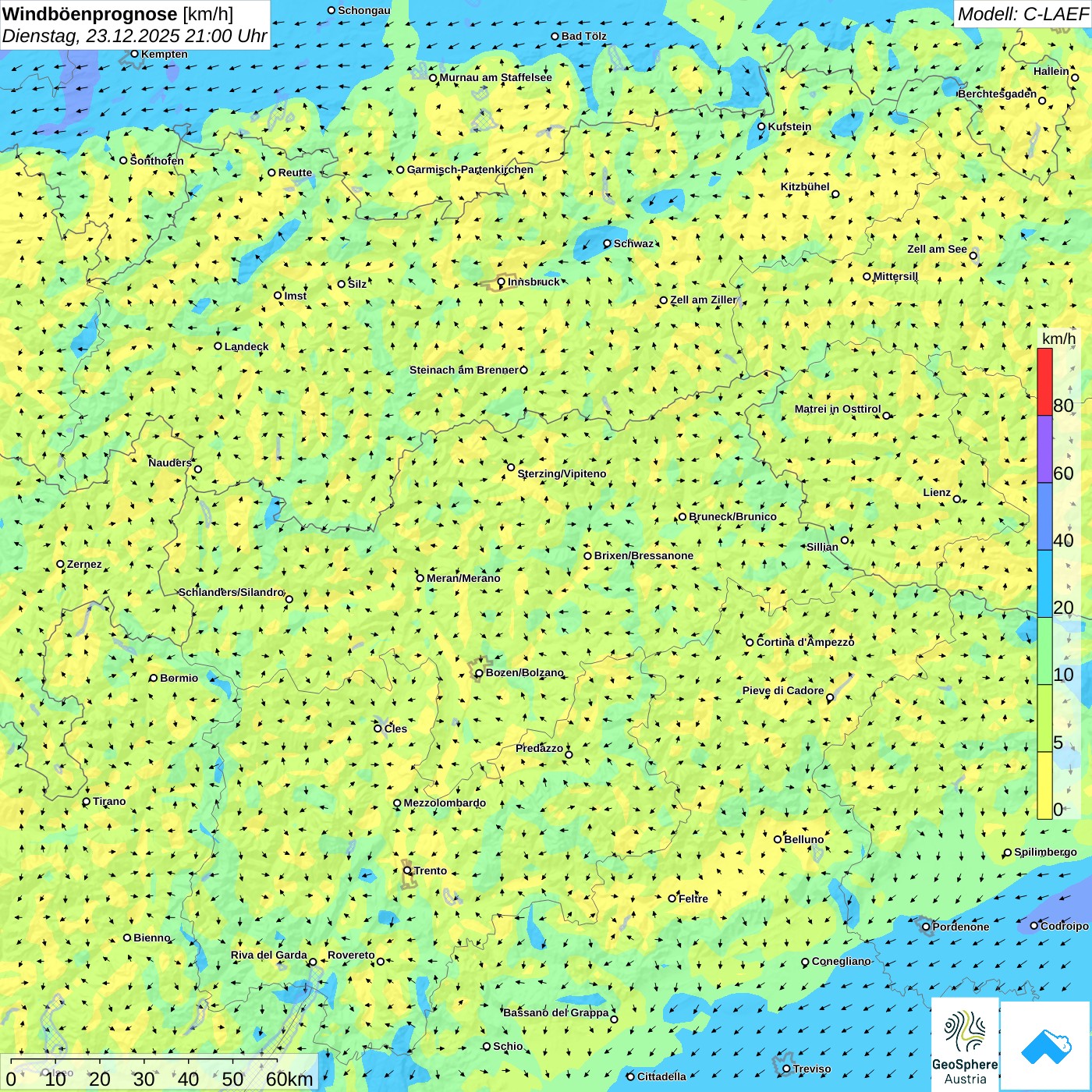Screen dimensions: 1092x1092
Task: Click the Tirano location marker
Action: [87, 801]
